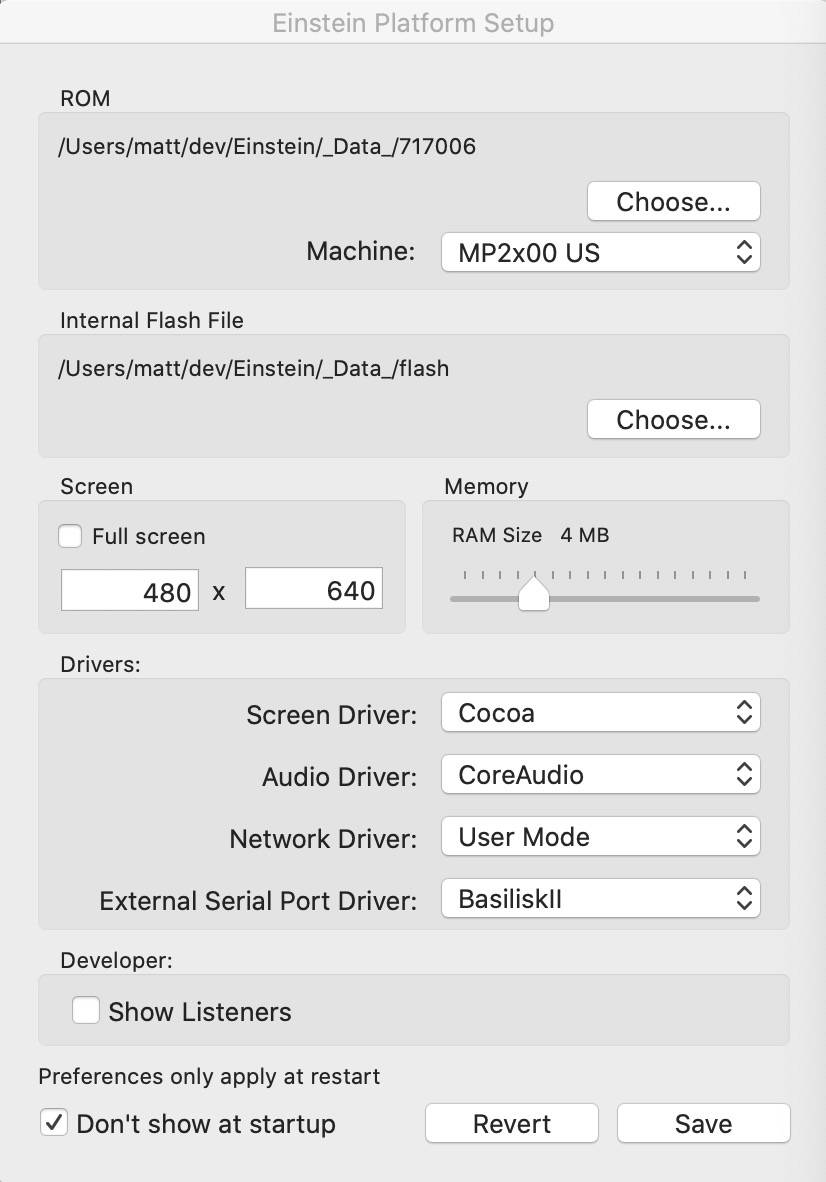Click the Einstein Platform Setup title bar
The width and height of the screenshot is (826, 1182).
tap(413, 22)
